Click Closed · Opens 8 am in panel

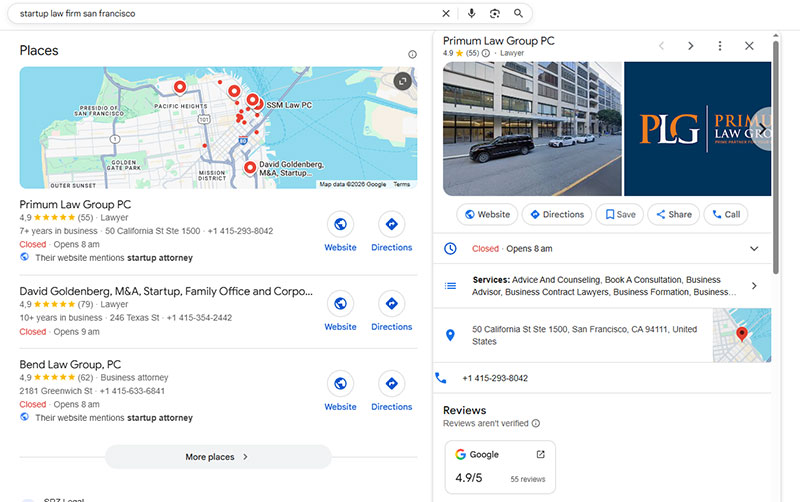click(512, 248)
